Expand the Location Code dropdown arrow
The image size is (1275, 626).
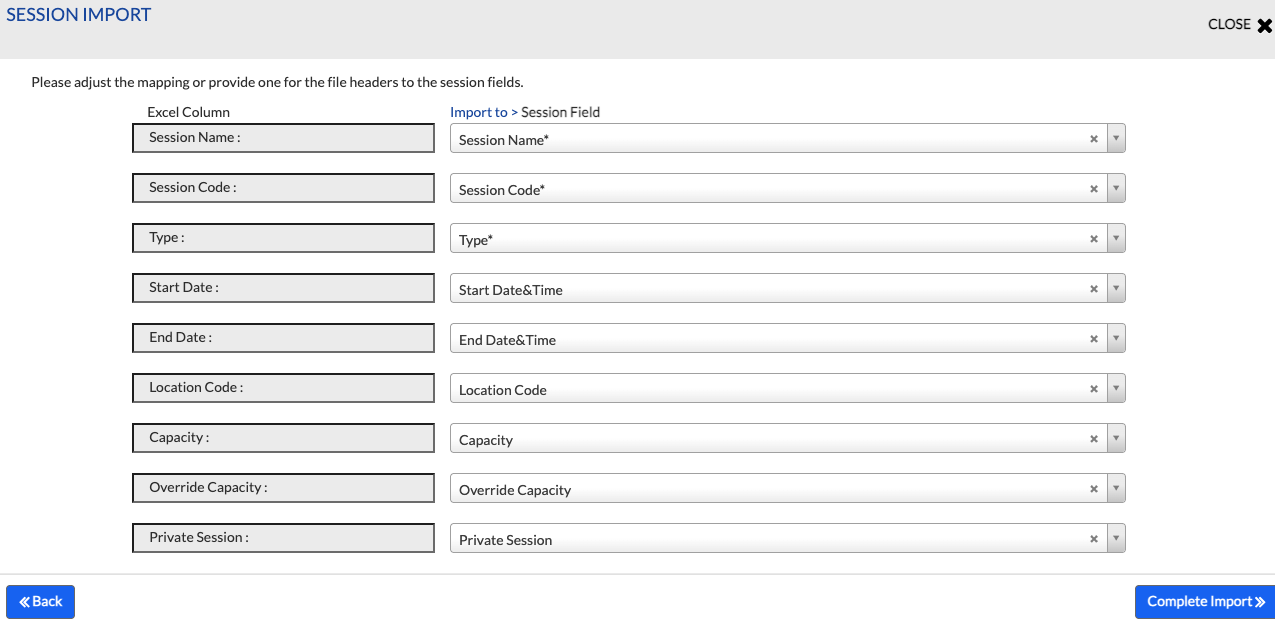pyautogui.click(x=1117, y=389)
